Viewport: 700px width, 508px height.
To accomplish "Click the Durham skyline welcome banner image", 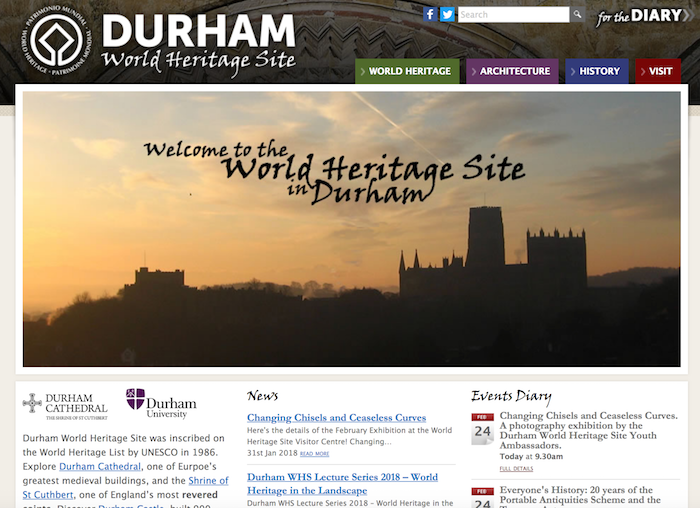I will (350, 230).
